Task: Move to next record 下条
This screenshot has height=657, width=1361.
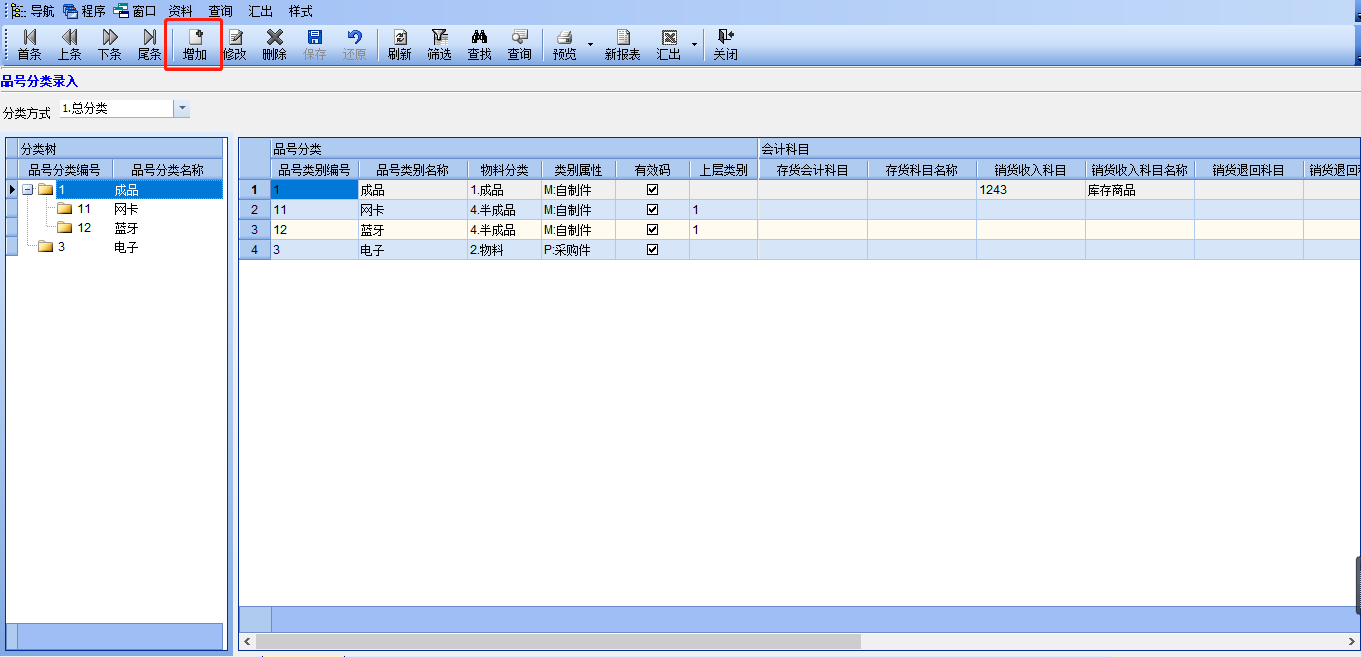Action: click(x=109, y=45)
